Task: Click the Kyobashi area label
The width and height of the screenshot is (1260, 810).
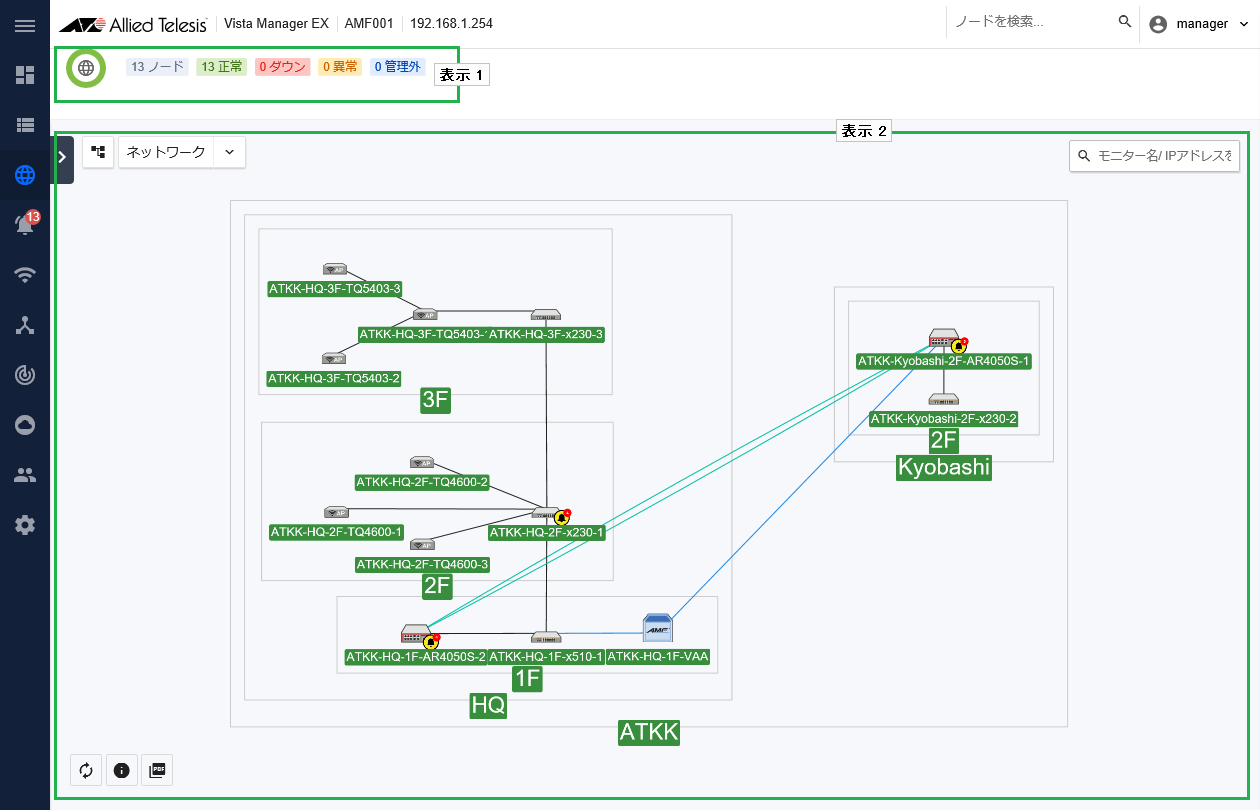Action: tap(944, 468)
